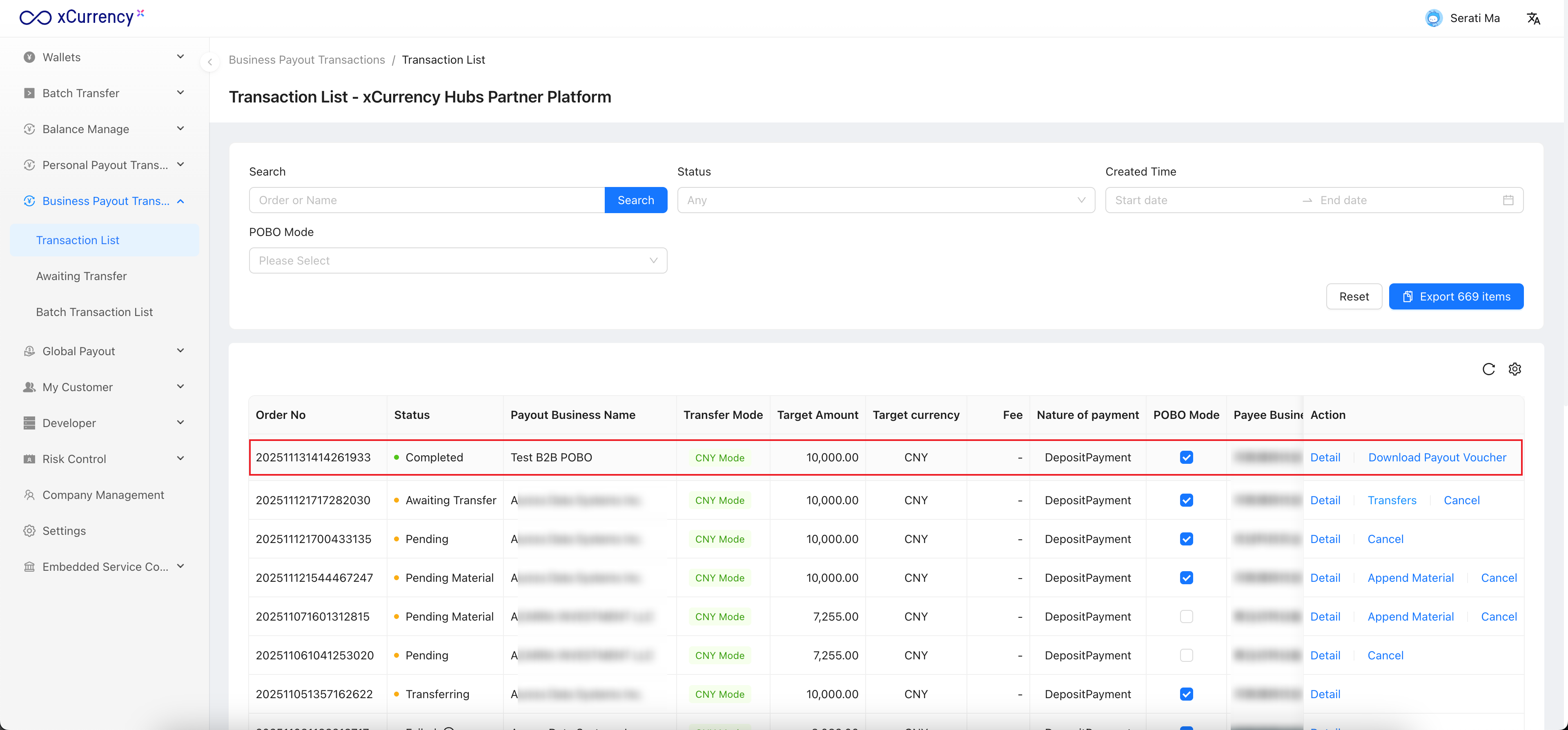Toggle POBO checkbox for order 202511071601312815
The width and height of the screenshot is (1568, 730).
pyautogui.click(x=1186, y=617)
